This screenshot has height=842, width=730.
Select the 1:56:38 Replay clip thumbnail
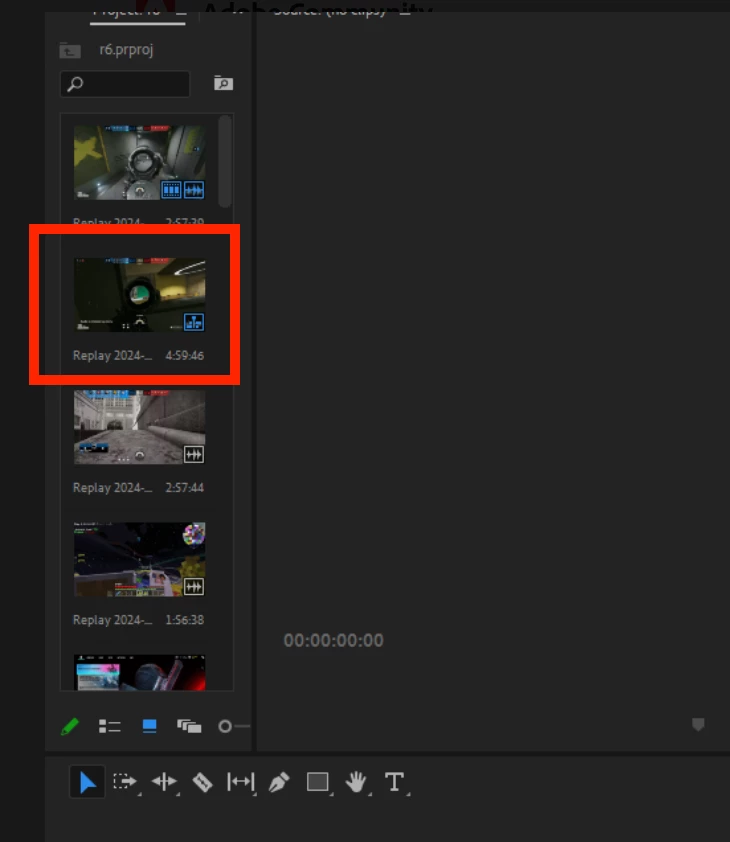[140, 559]
